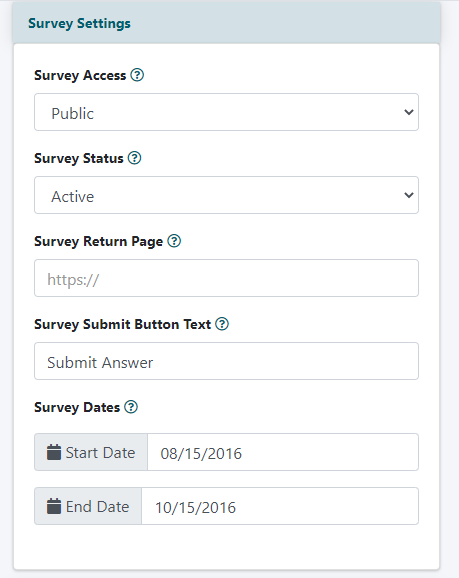Image resolution: width=459 pixels, height=578 pixels.
Task: Open help icon next to Survey Status
Action: coord(135,158)
